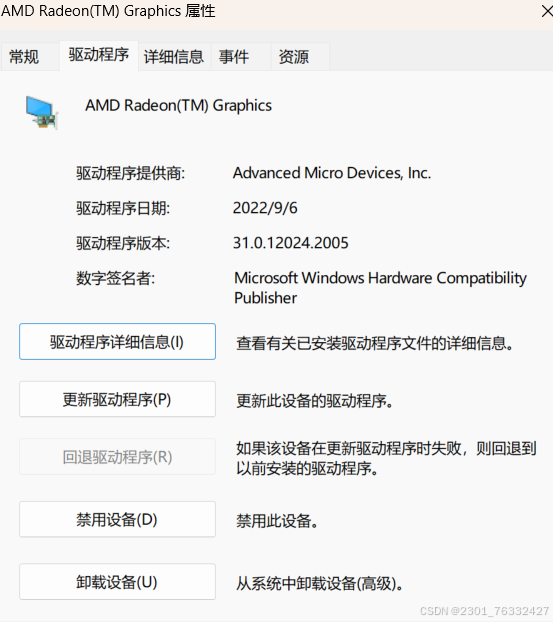Click 卸载设备(U) button

point(117,582)
